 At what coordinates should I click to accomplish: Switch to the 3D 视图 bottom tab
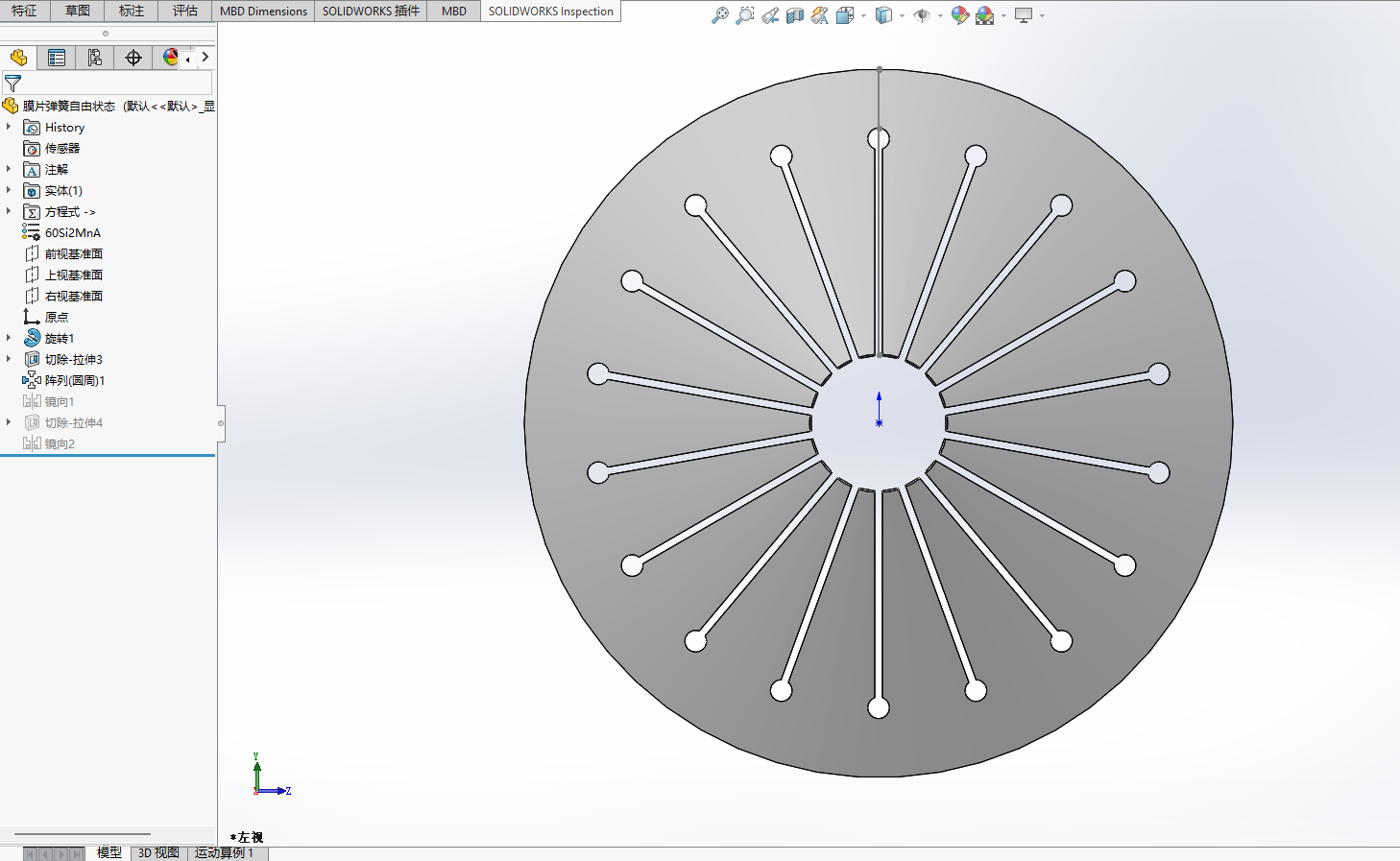[158, 852]
